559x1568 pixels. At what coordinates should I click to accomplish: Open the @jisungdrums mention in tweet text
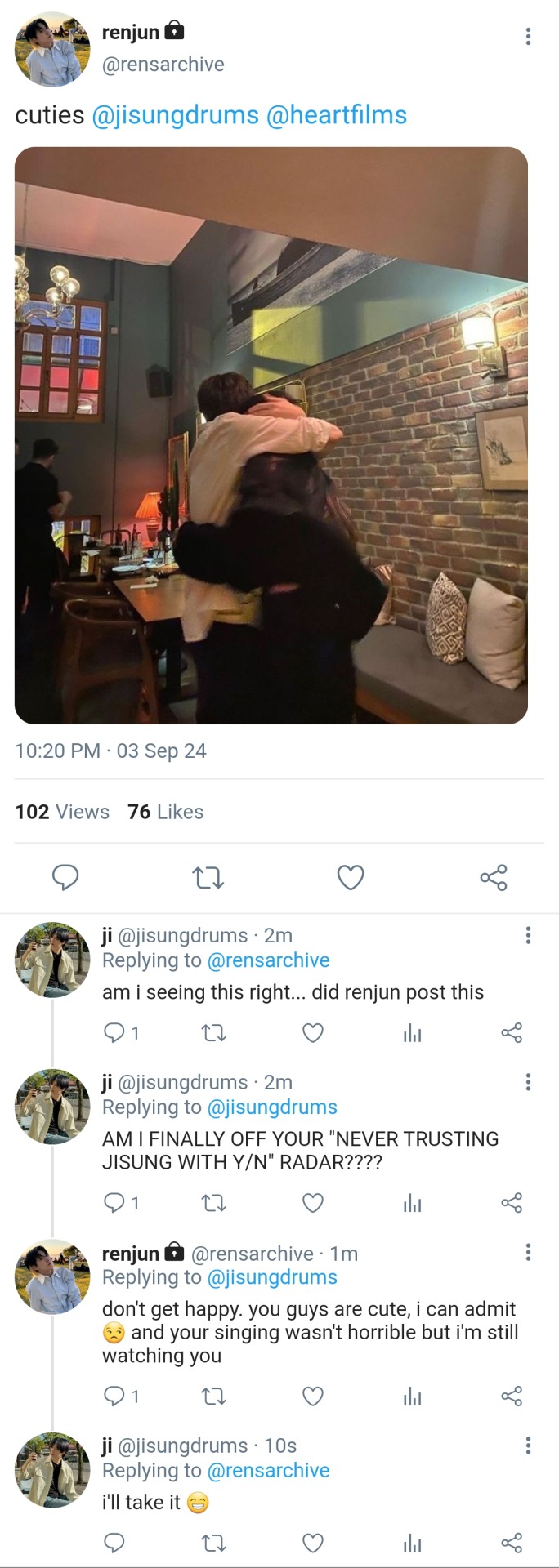click(176, 115)
